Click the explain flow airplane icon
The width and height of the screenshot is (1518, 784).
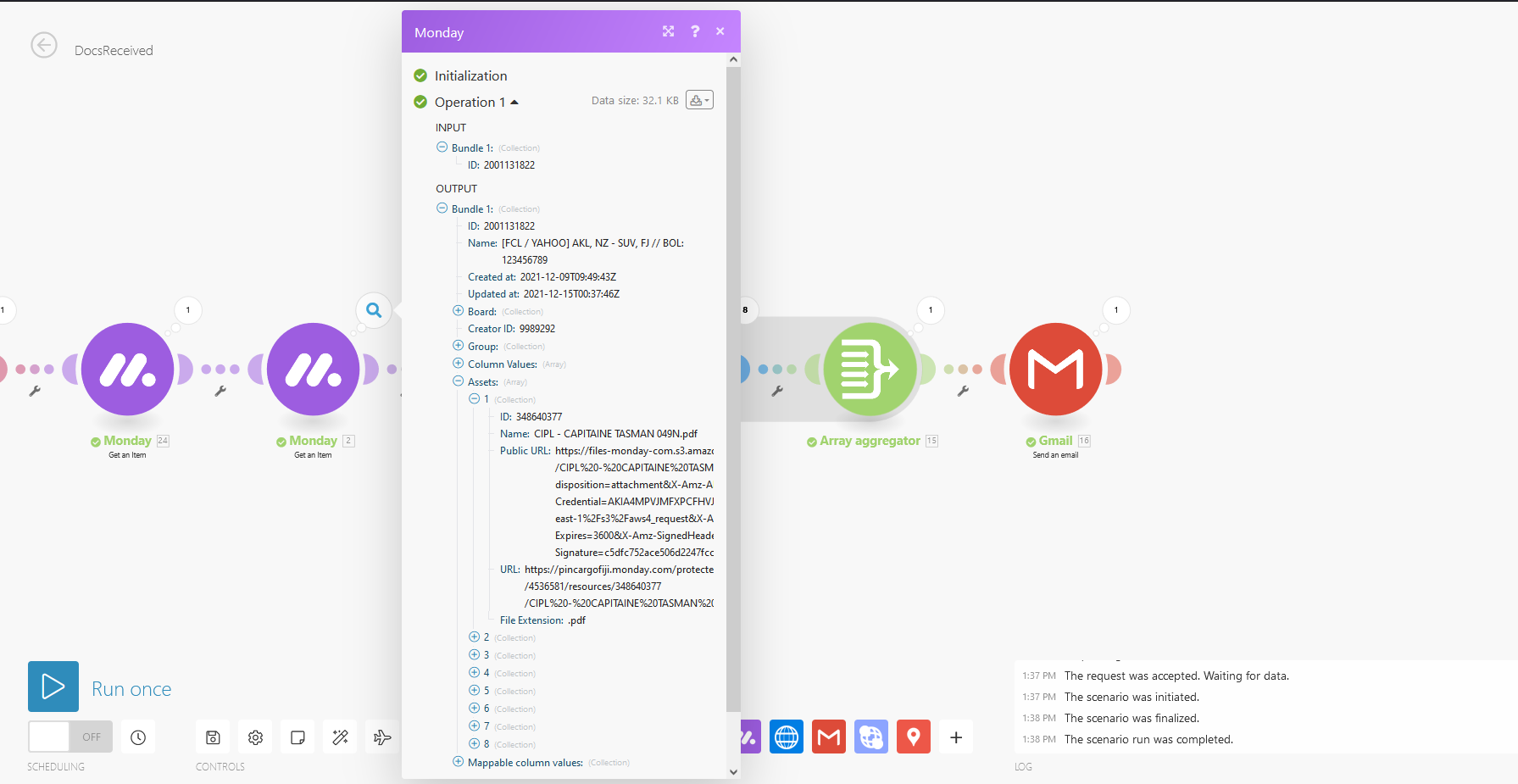[x=382, y=737]
